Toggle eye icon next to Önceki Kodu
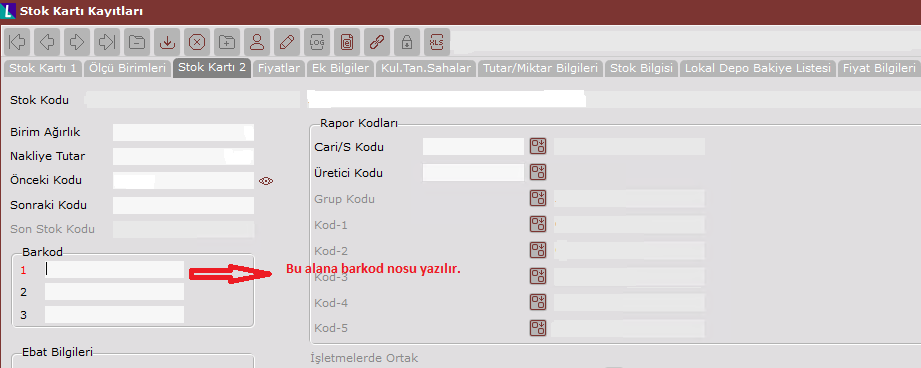 point(266,181)
